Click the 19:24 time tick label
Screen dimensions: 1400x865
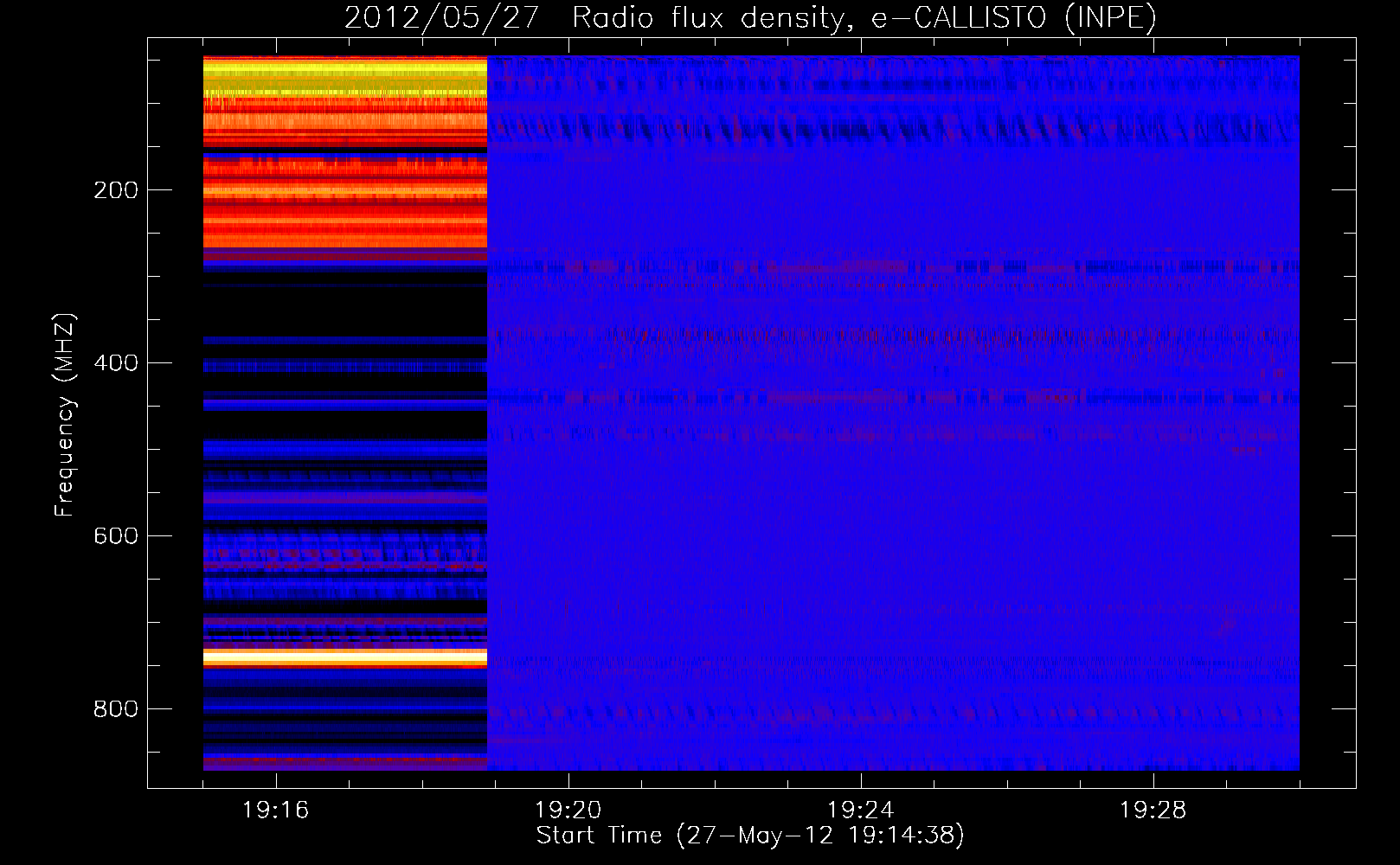[861, 811]
